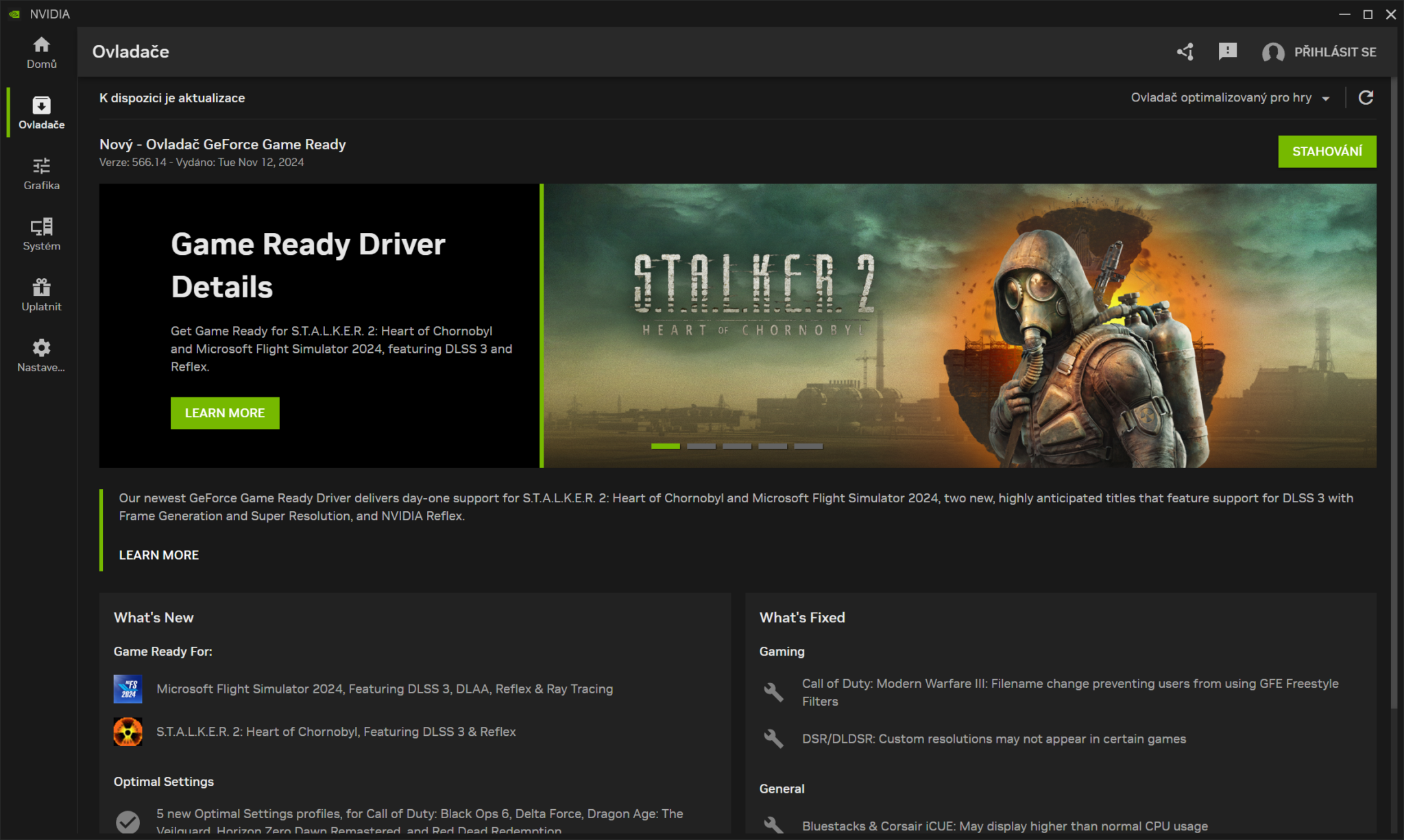Open the driver type dropdown
Viewport: 1404px width, 840px height.
1231,98
